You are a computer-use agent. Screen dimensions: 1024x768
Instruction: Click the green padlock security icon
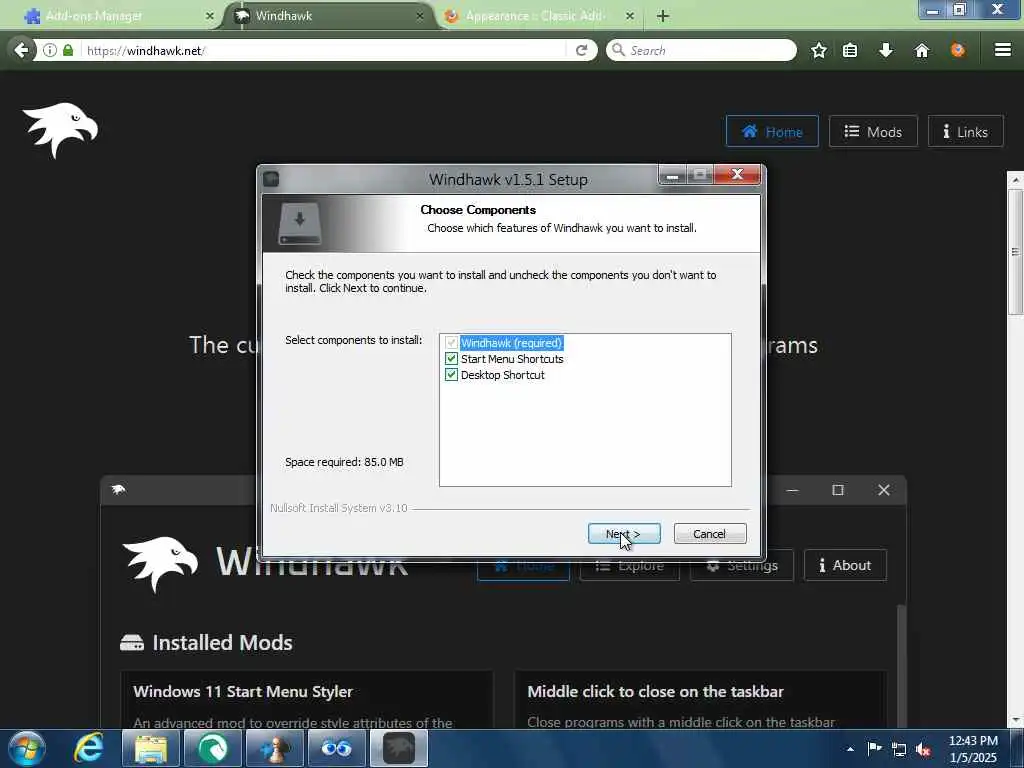68,50
